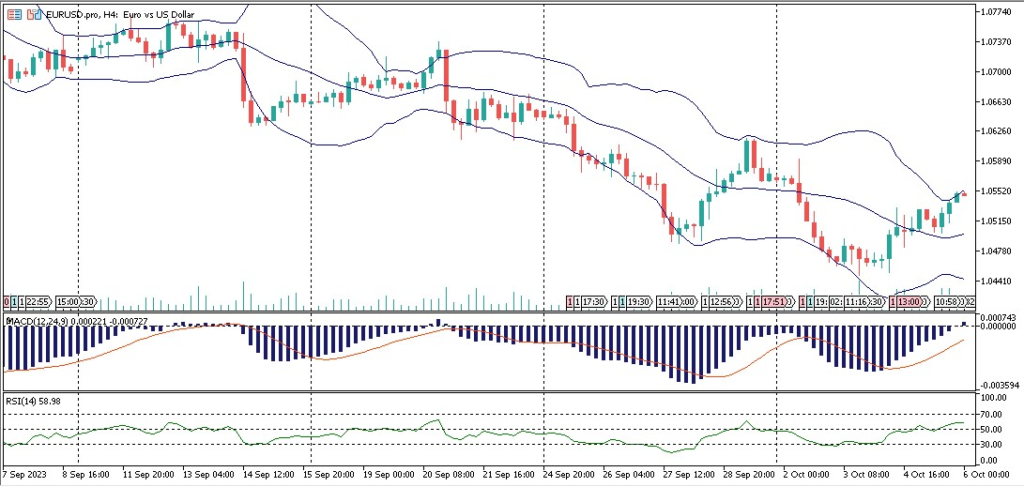Click the red table icon beside the chart title

pos(14,13)
